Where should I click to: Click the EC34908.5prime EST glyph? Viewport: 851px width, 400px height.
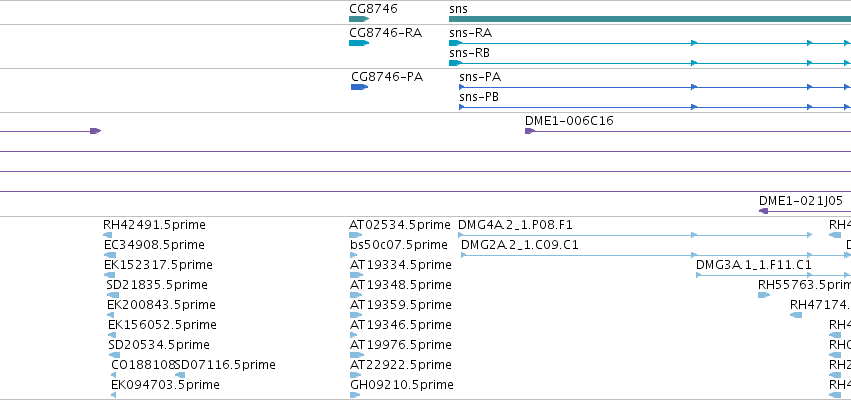110,255
